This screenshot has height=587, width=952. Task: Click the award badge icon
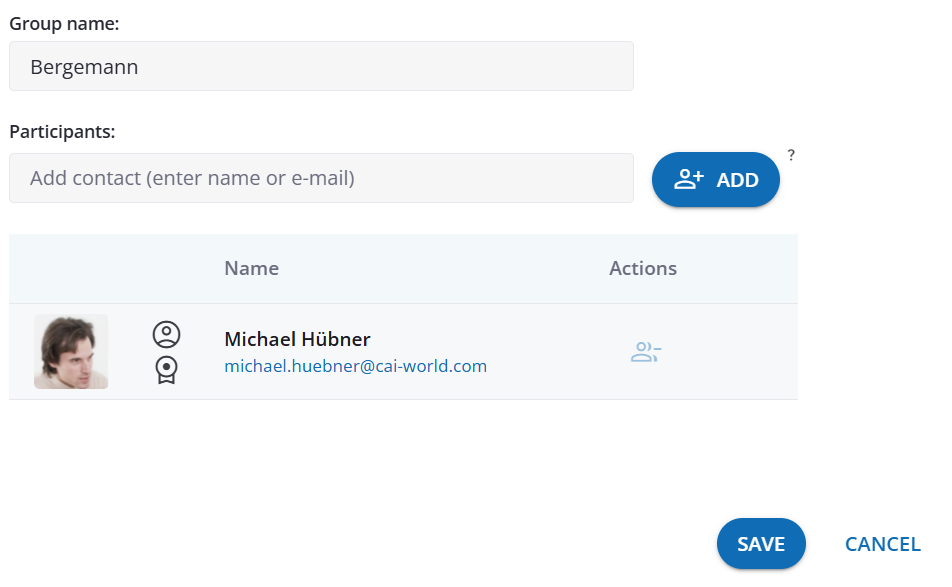(x=166, y=370)
